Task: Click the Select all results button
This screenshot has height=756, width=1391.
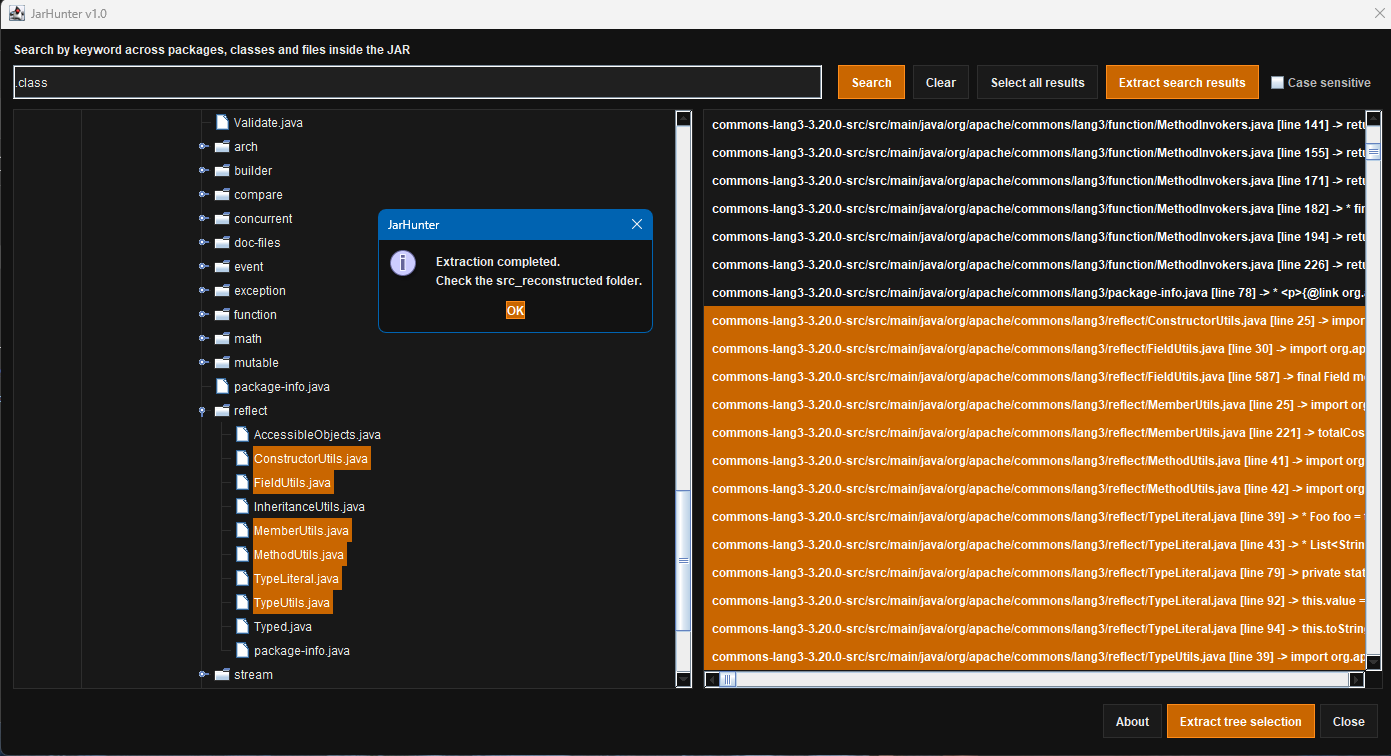Action: [x=1037, y=83]
